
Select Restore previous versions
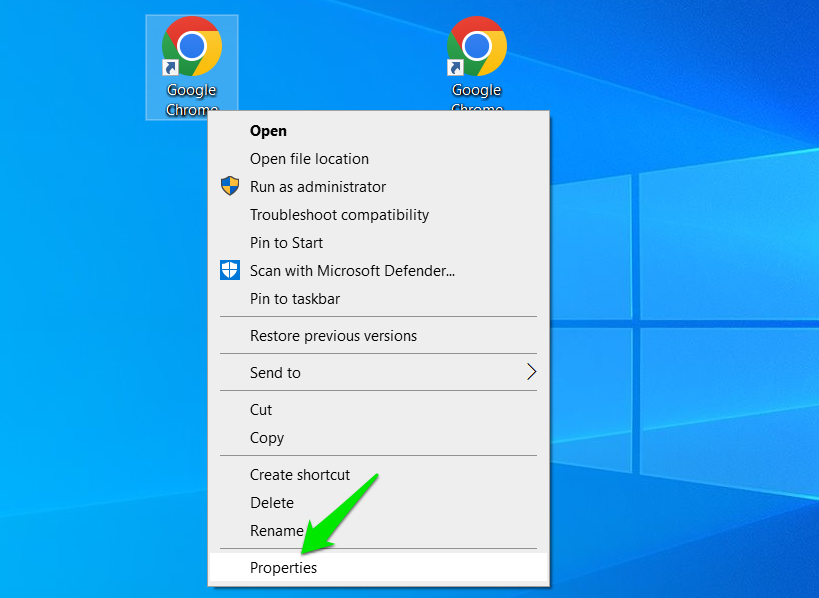(x=333, y=335)
